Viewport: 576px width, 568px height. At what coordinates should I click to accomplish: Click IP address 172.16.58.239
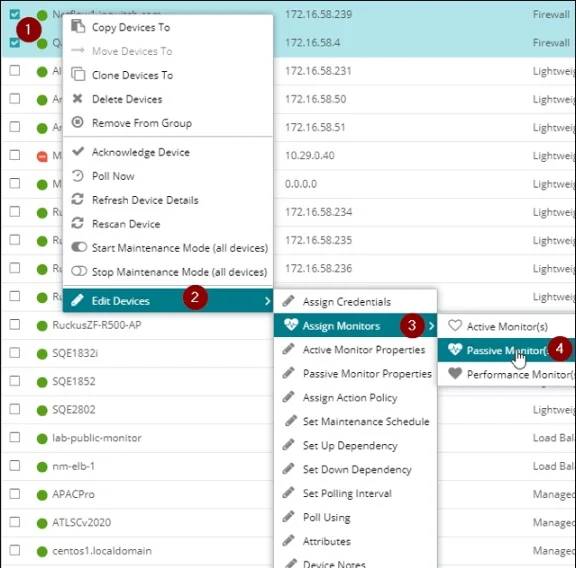point(318,14)
